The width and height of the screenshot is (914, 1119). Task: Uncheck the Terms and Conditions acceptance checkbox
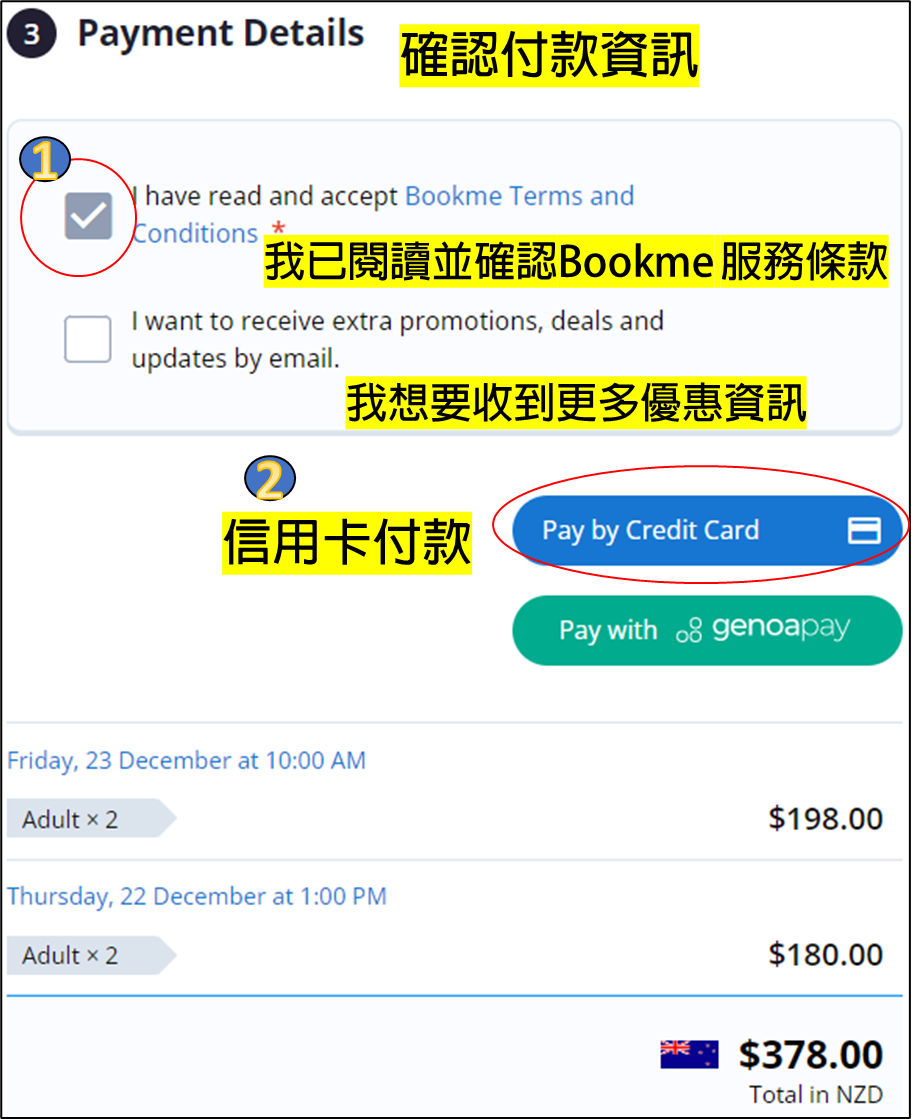click(88, 216)
